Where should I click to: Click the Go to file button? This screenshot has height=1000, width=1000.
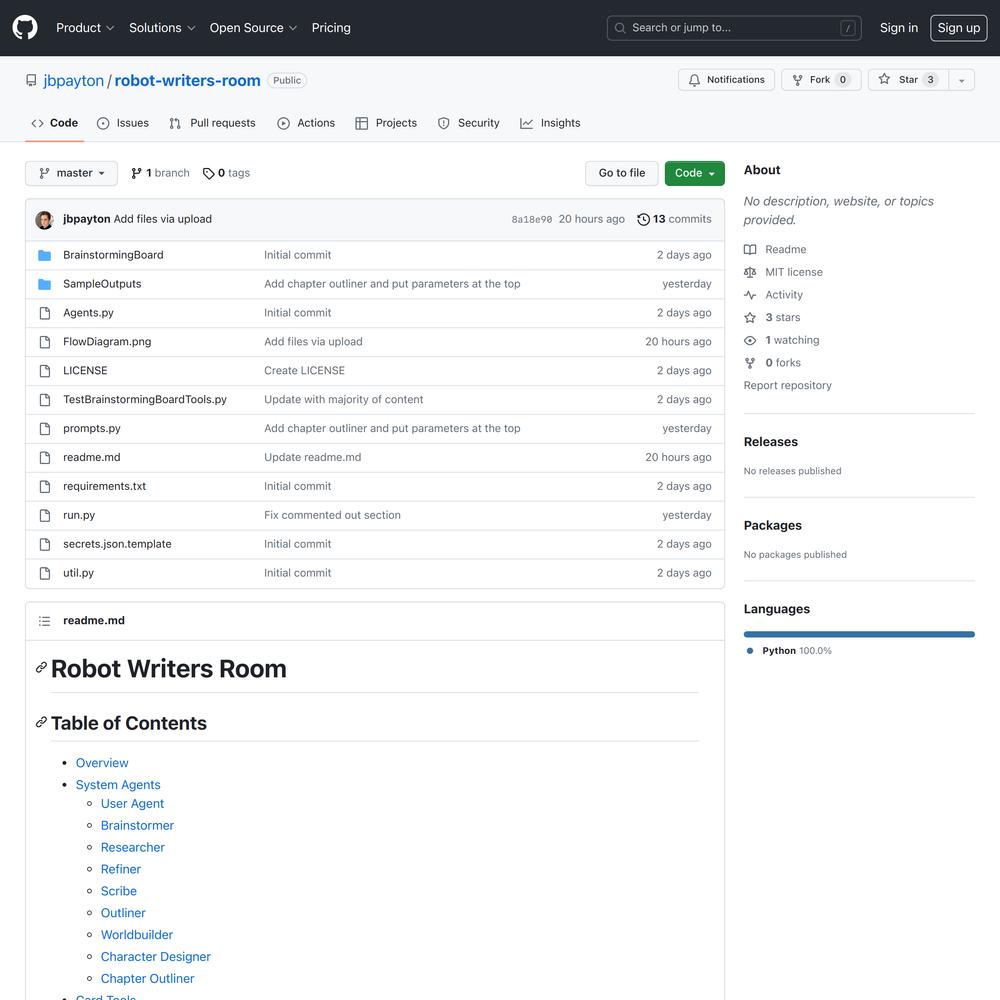coord(622,173)
